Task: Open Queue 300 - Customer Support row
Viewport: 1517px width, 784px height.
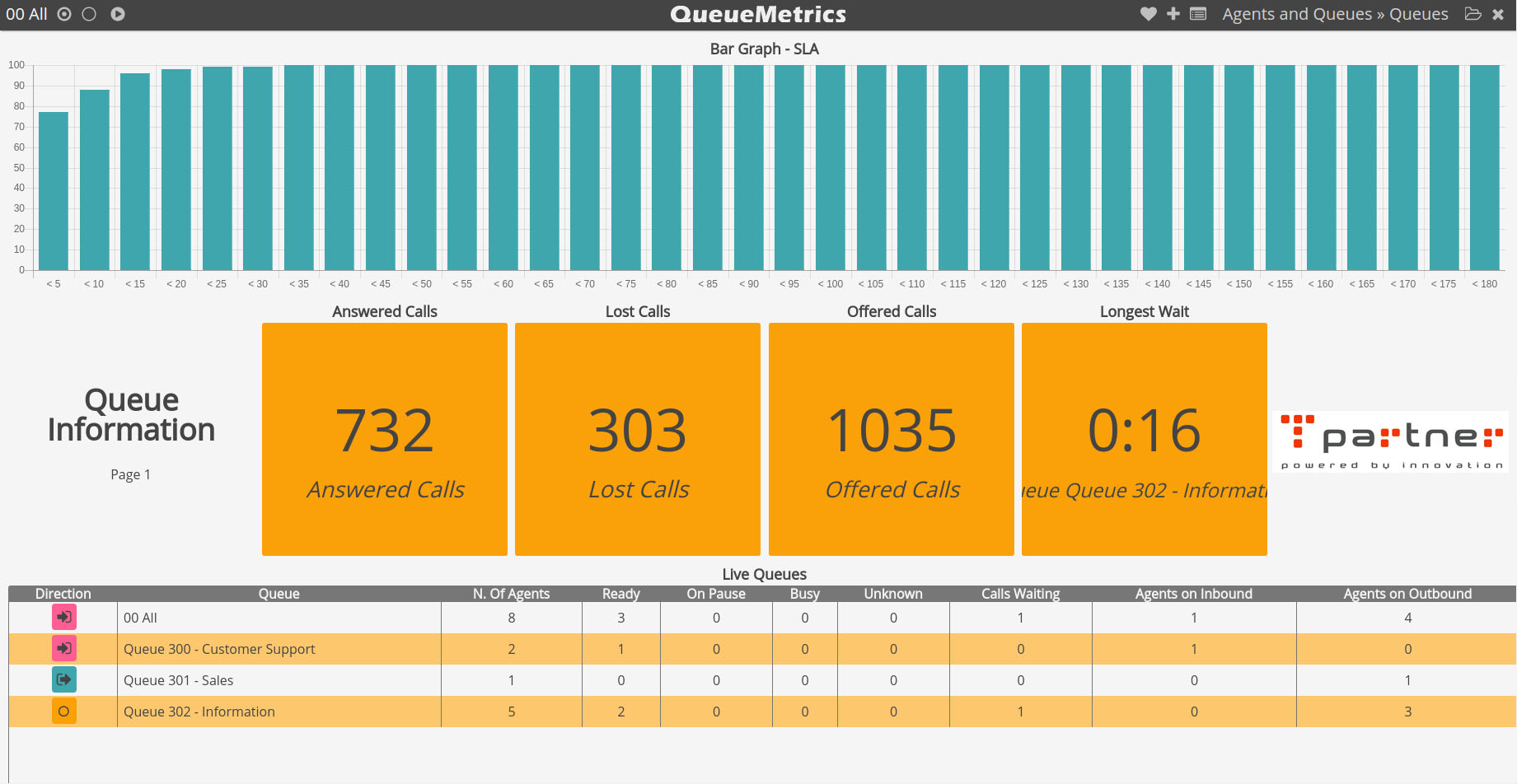Action: (762, 649)
